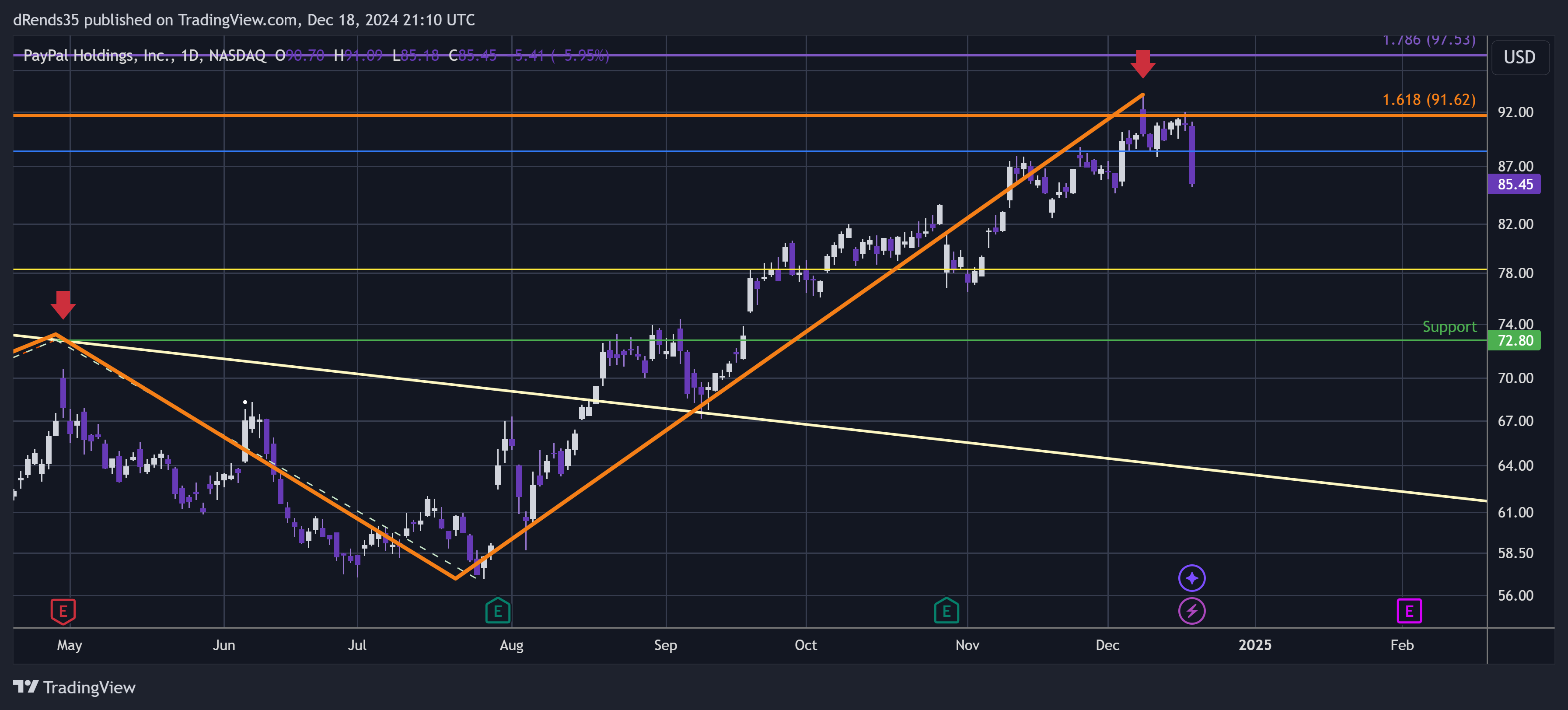Click the green Support text label

(1449, 327)
